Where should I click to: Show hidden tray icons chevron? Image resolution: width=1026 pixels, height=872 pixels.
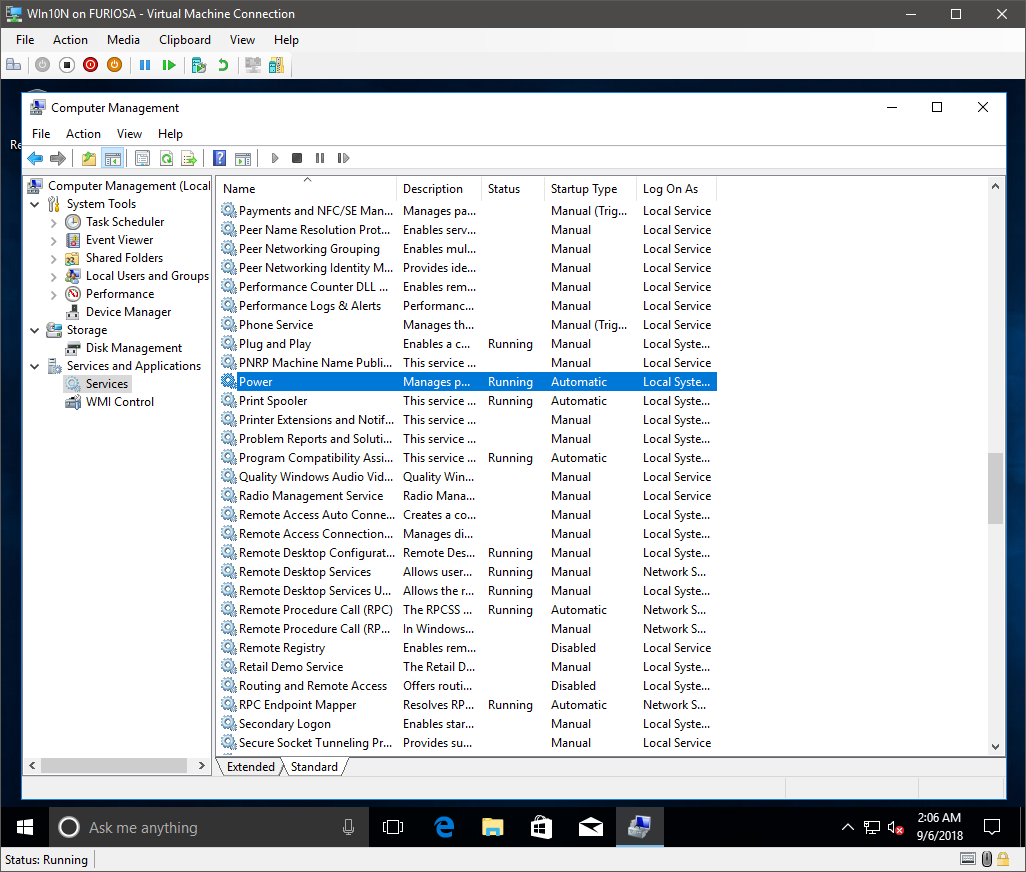847,828
